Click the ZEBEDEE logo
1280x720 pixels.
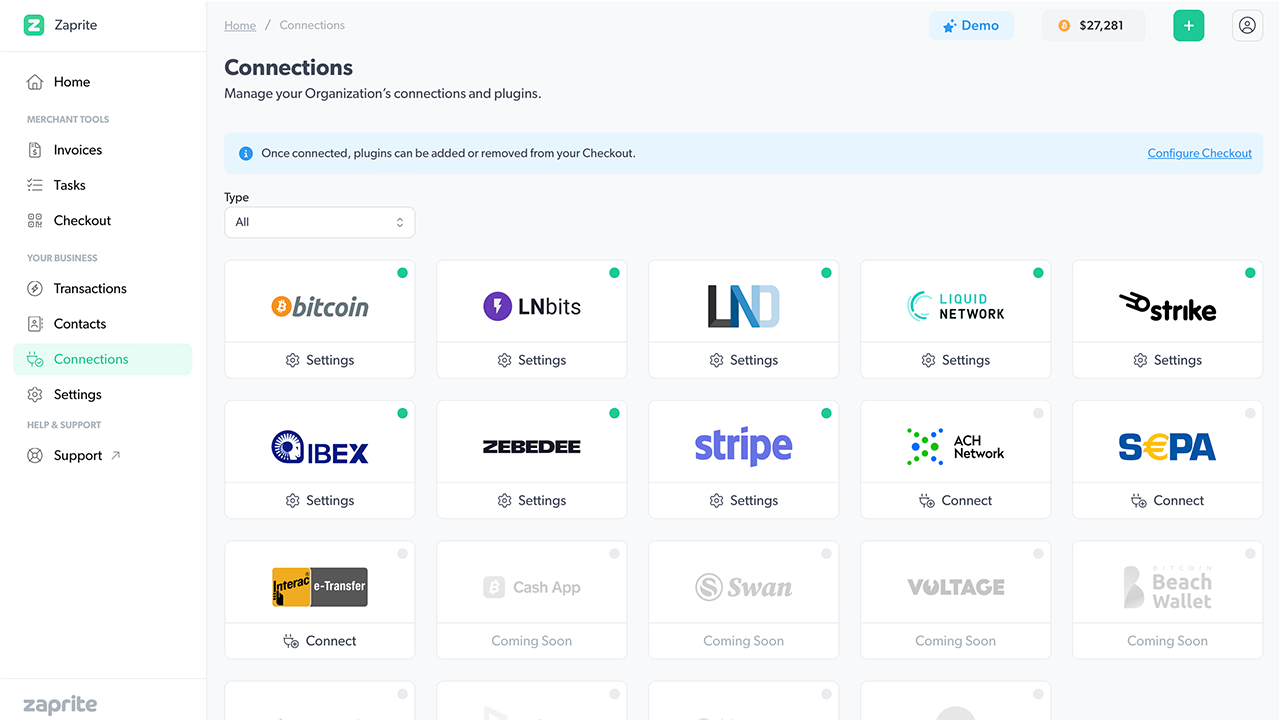point(532,447)
